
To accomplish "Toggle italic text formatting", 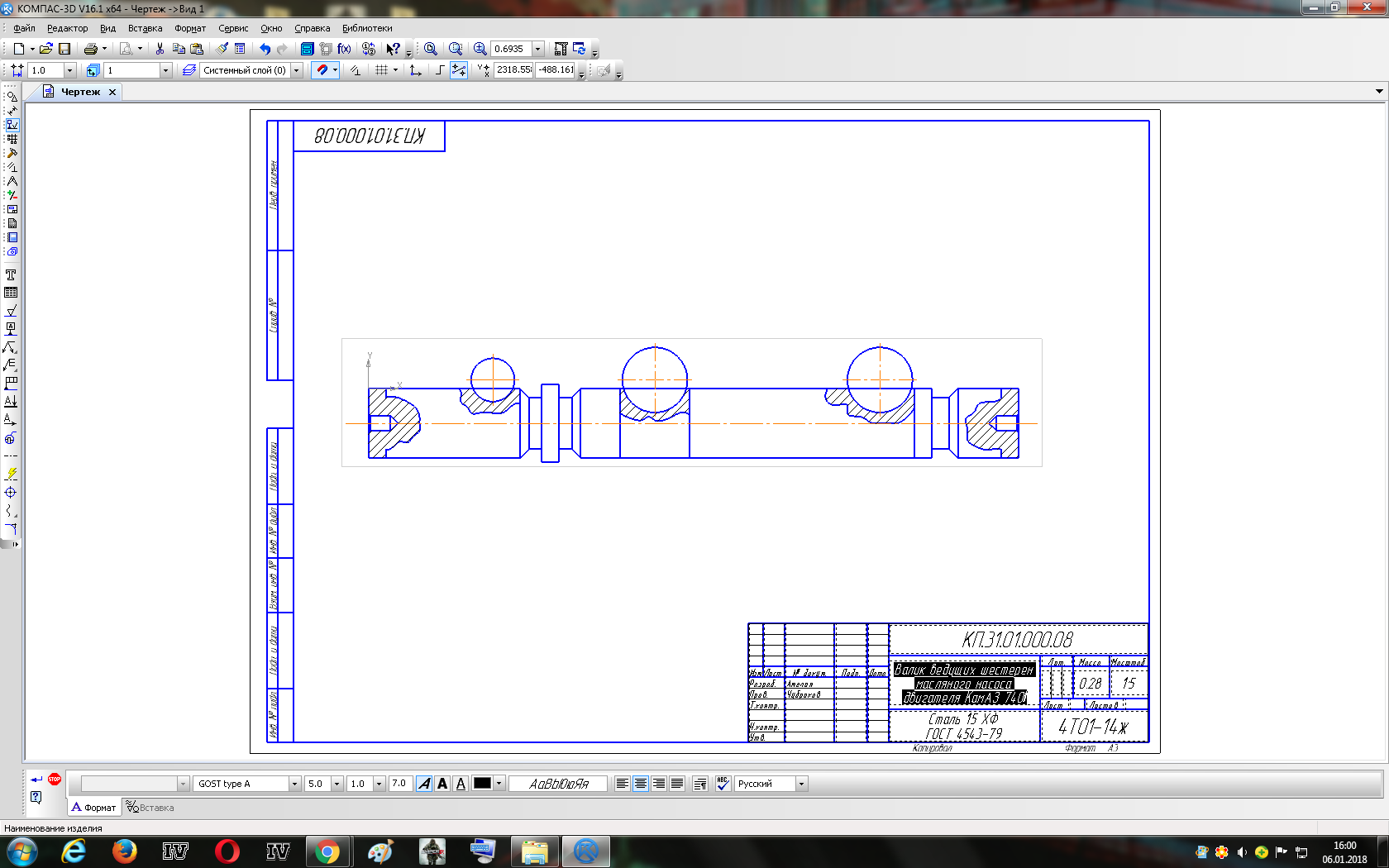I will coord(424,784).
